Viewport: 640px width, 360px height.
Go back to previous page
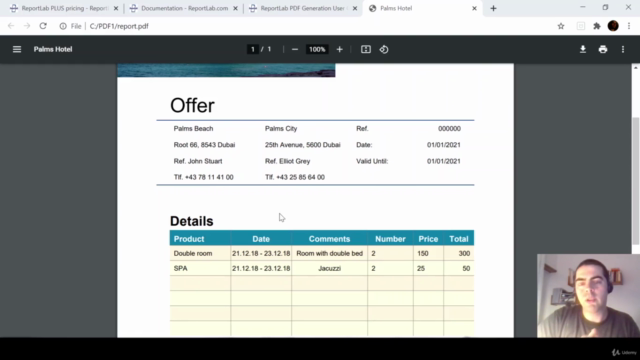pos(11,26)
